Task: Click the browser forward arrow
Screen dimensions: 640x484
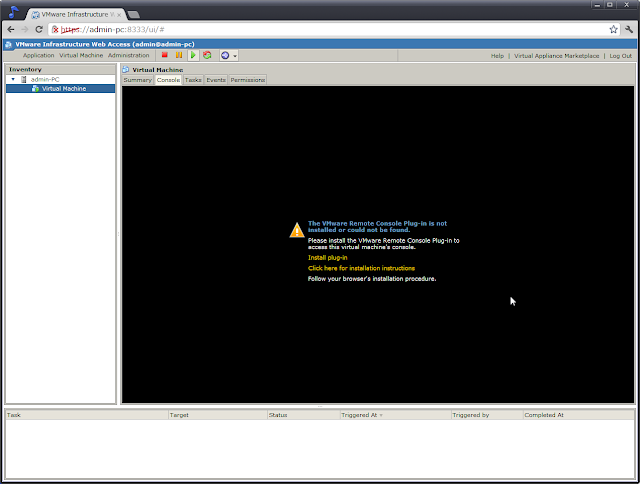Action: [x=25, y=29]
